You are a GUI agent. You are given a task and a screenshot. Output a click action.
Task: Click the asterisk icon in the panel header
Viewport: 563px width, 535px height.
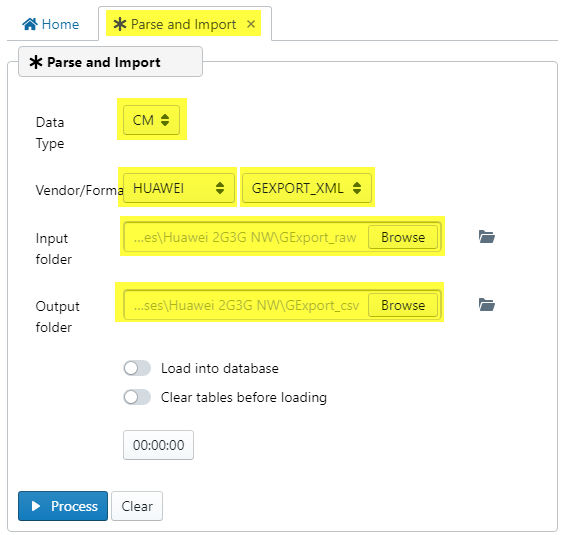tap(36, 62)
